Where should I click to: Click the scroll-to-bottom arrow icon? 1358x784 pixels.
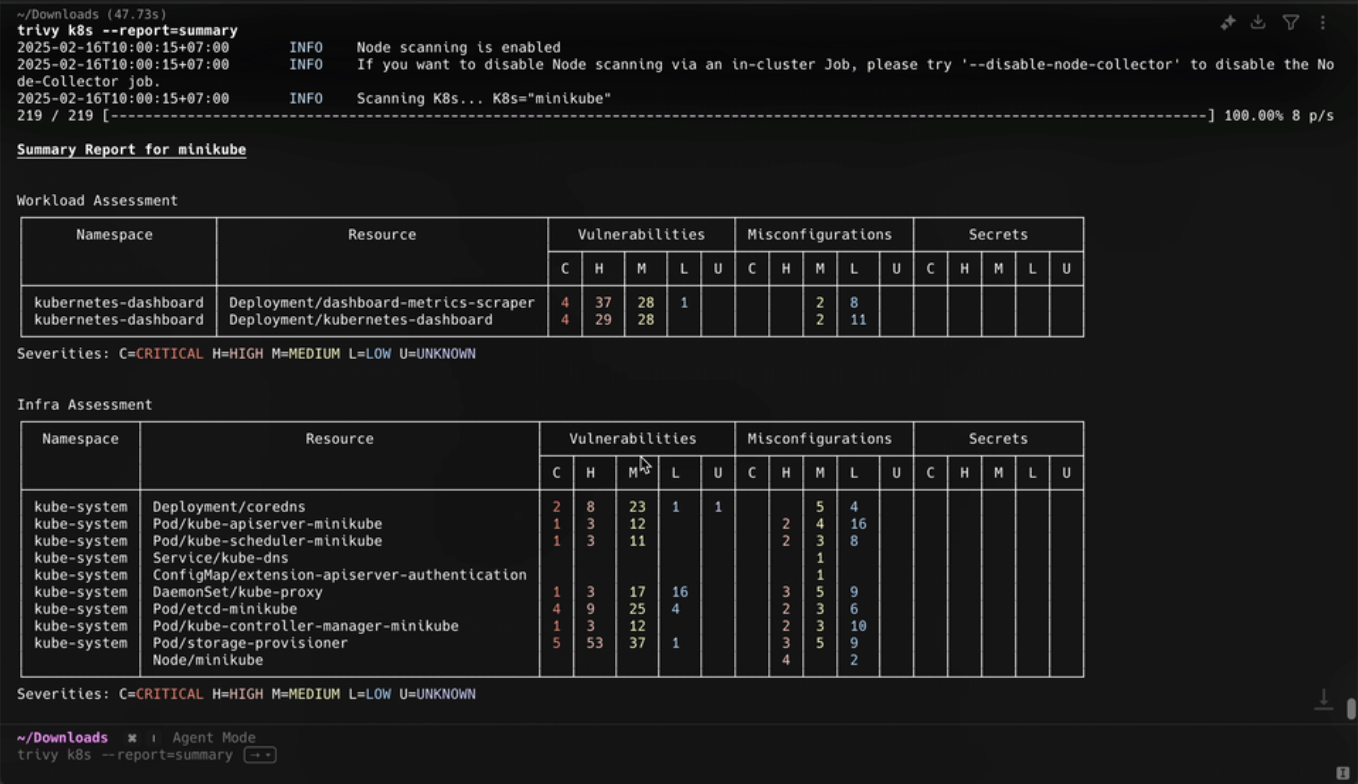coord(1323,700)
